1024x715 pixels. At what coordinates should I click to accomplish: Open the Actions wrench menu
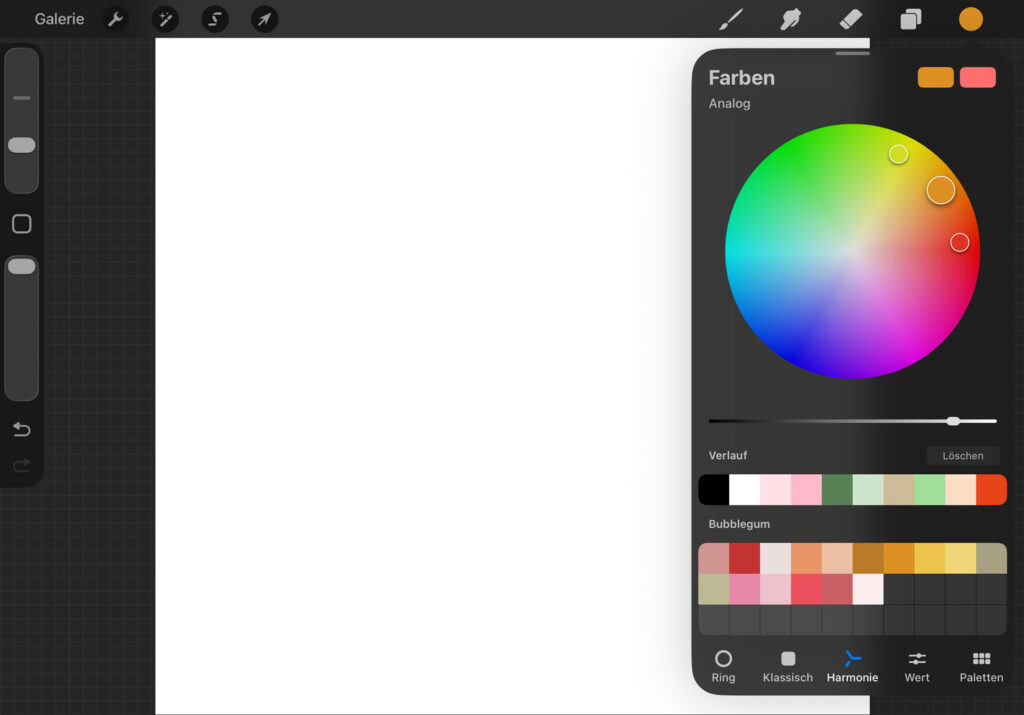(116, 19)
